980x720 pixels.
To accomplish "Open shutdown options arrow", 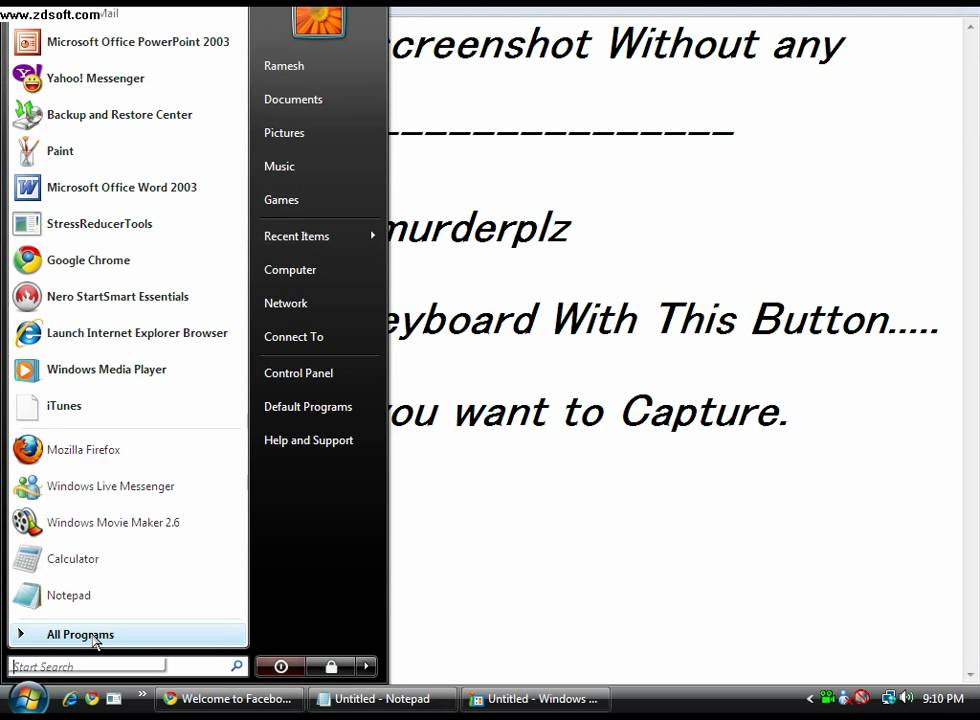I will pyautogui.click(x=366, y=666).
